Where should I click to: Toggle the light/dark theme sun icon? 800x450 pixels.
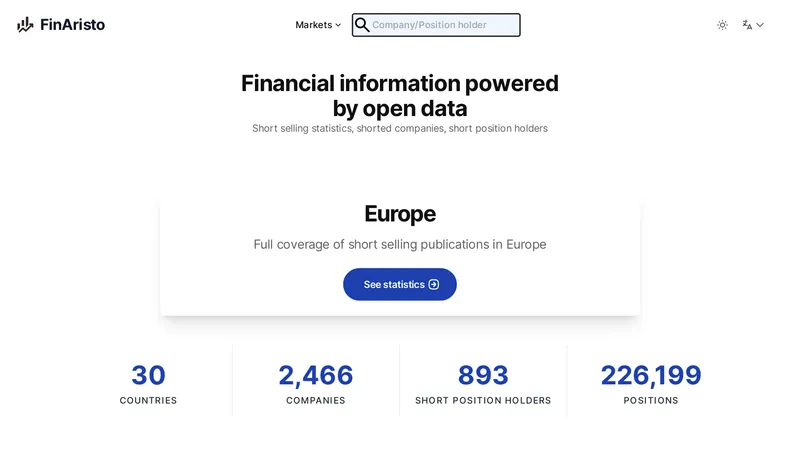pyautogui.click(x=722, y=25)
